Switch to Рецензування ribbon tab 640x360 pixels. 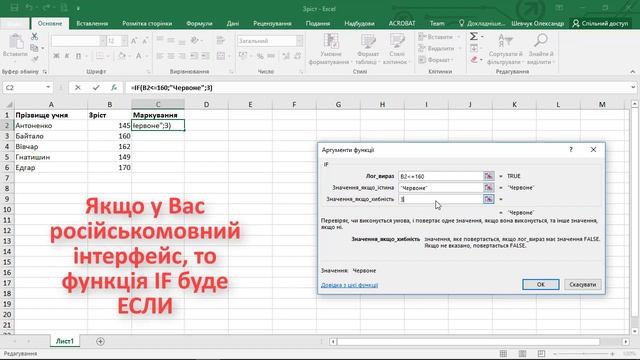tap(272, 23)
